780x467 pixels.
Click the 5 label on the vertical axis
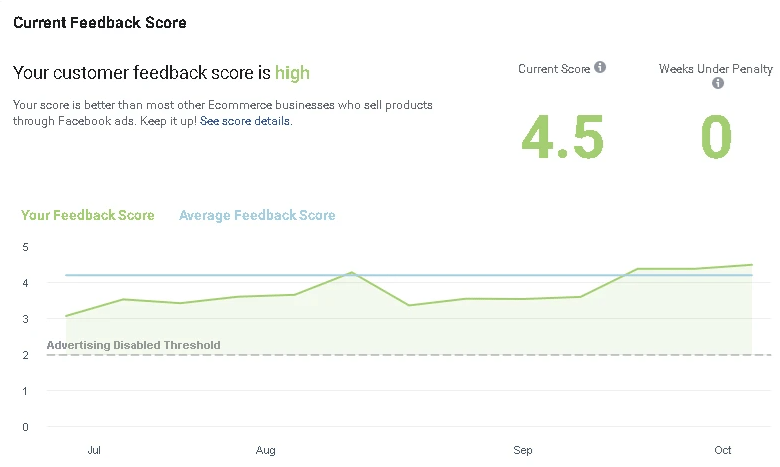click(25, 247)
